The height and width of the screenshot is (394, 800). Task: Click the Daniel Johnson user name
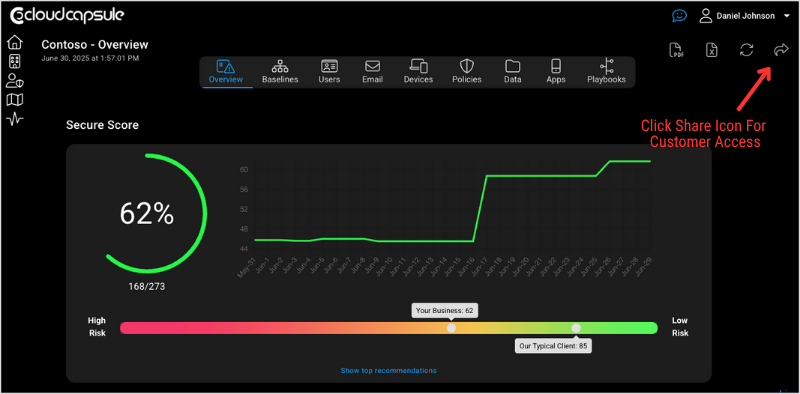pyautogui.click(x=745, y=16)
